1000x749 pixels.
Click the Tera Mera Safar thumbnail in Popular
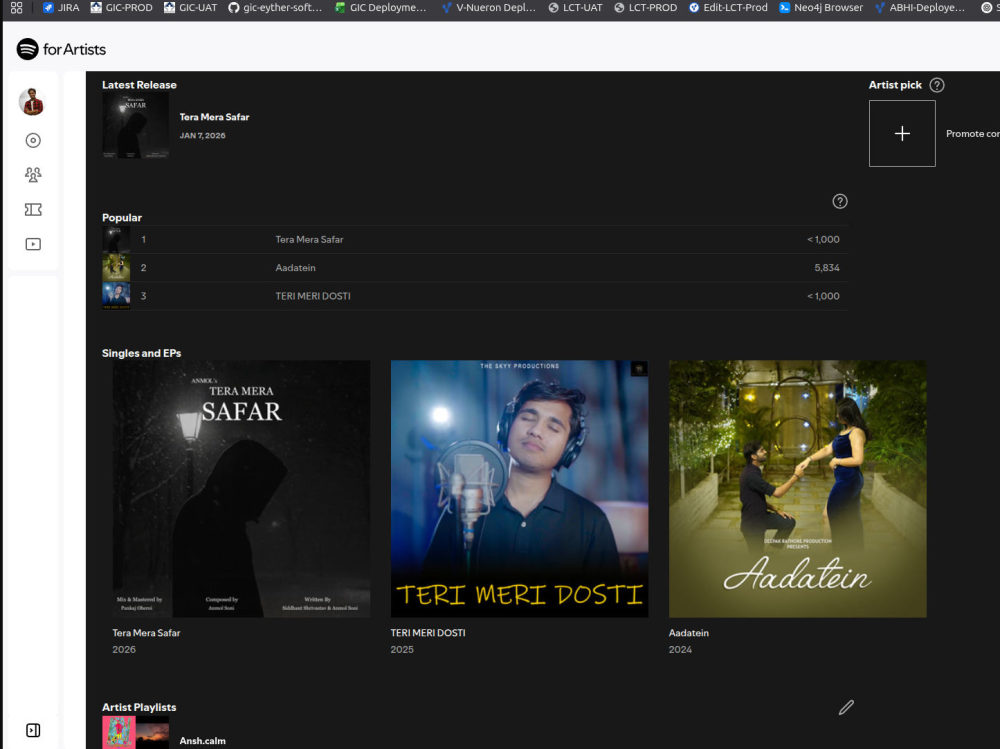coord(116,239)
